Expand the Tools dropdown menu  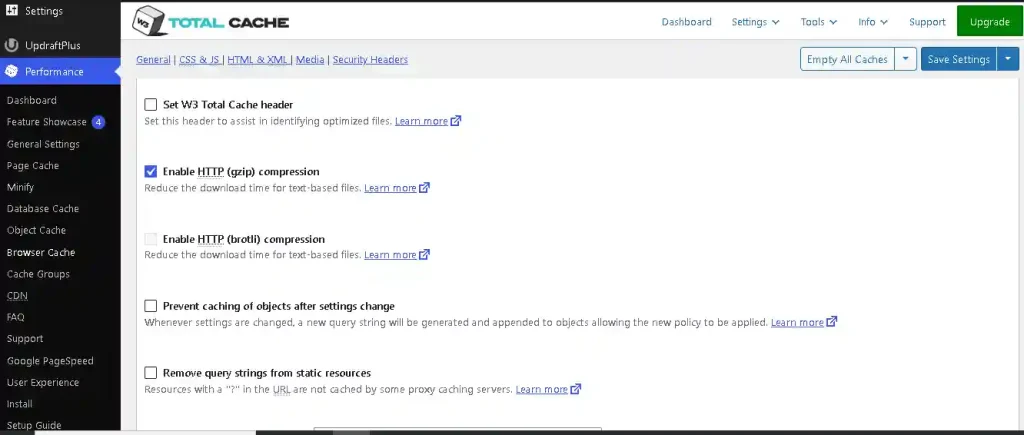point(819,22)
